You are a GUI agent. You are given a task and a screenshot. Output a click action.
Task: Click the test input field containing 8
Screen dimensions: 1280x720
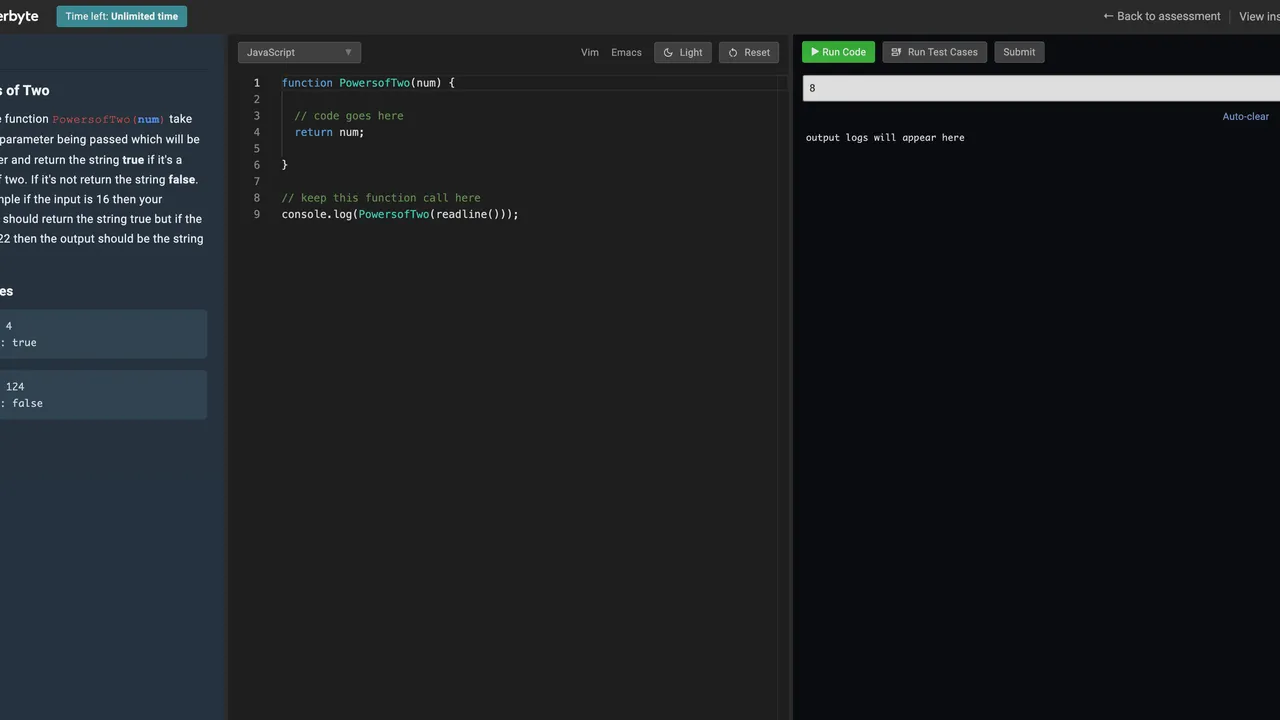coord(1041,88)
